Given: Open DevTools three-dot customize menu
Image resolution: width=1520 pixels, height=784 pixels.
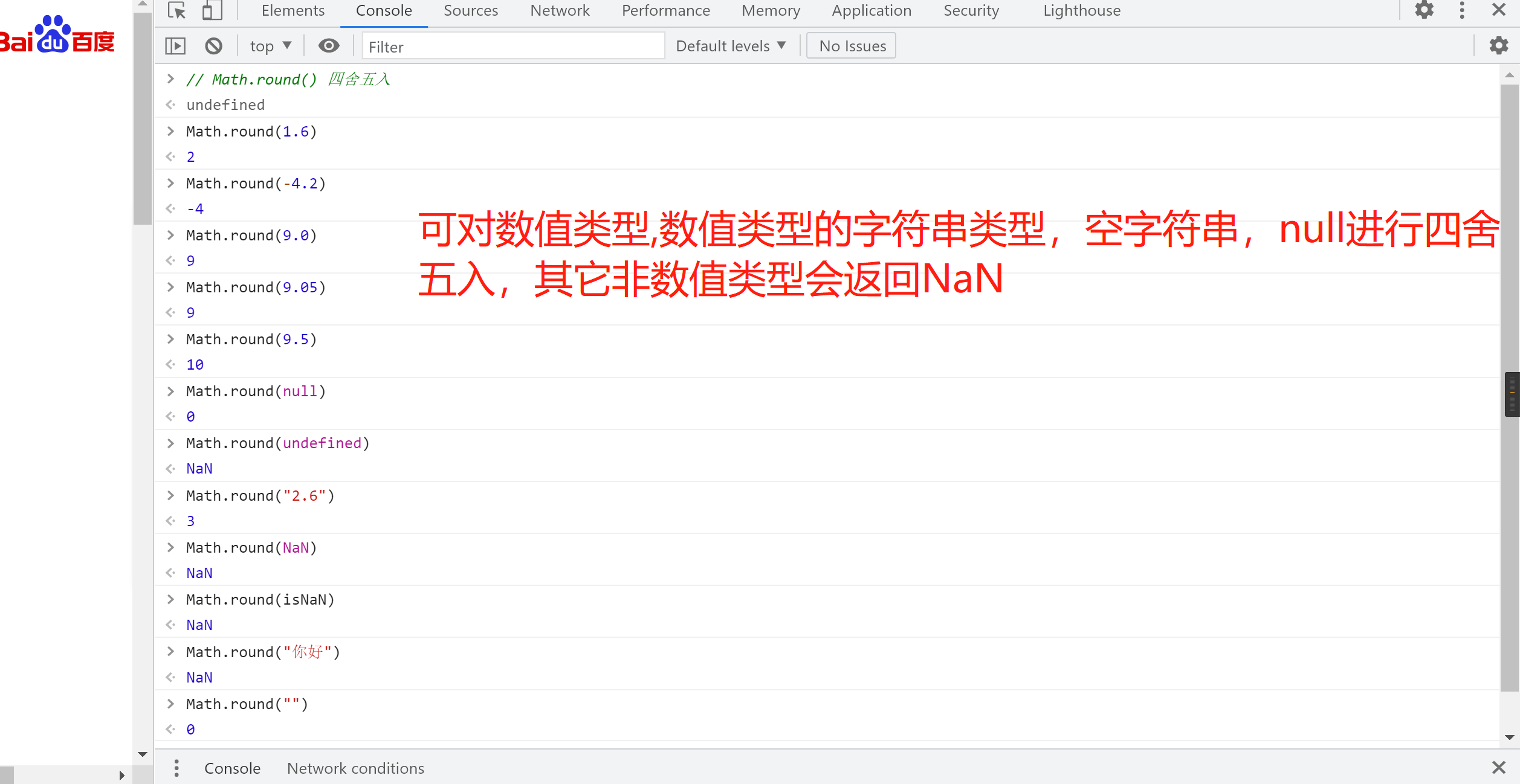Looking at the screenshot, I should coord(1462,10).
